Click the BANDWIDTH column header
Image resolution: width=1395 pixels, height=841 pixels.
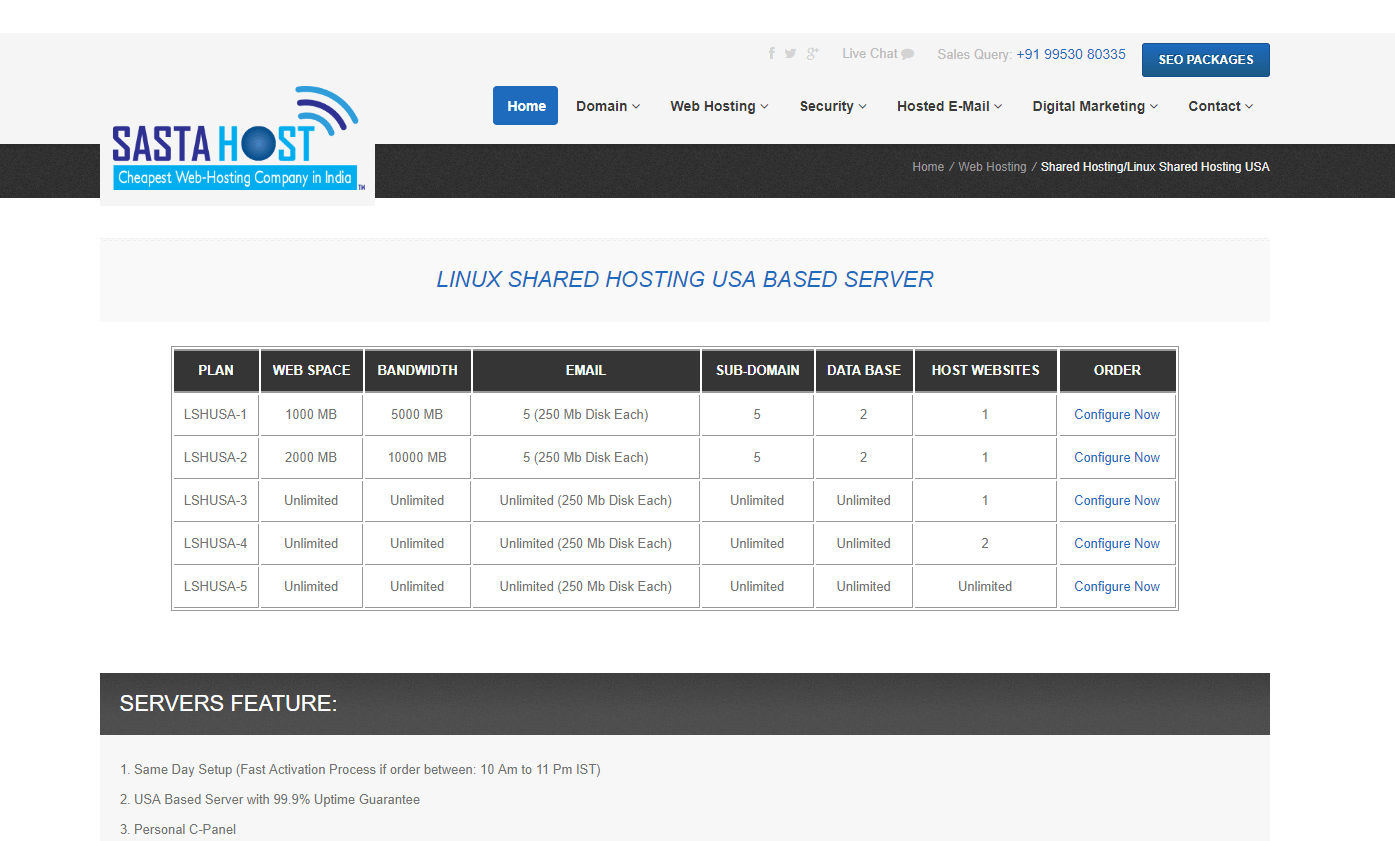pyautogui.click(x=417, y=370)
